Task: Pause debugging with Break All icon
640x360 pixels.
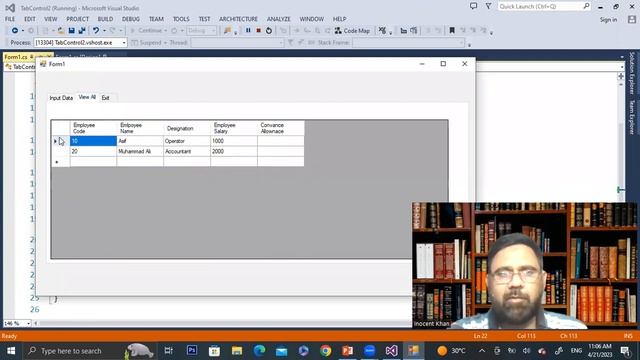Action: (x=248, y=31)
